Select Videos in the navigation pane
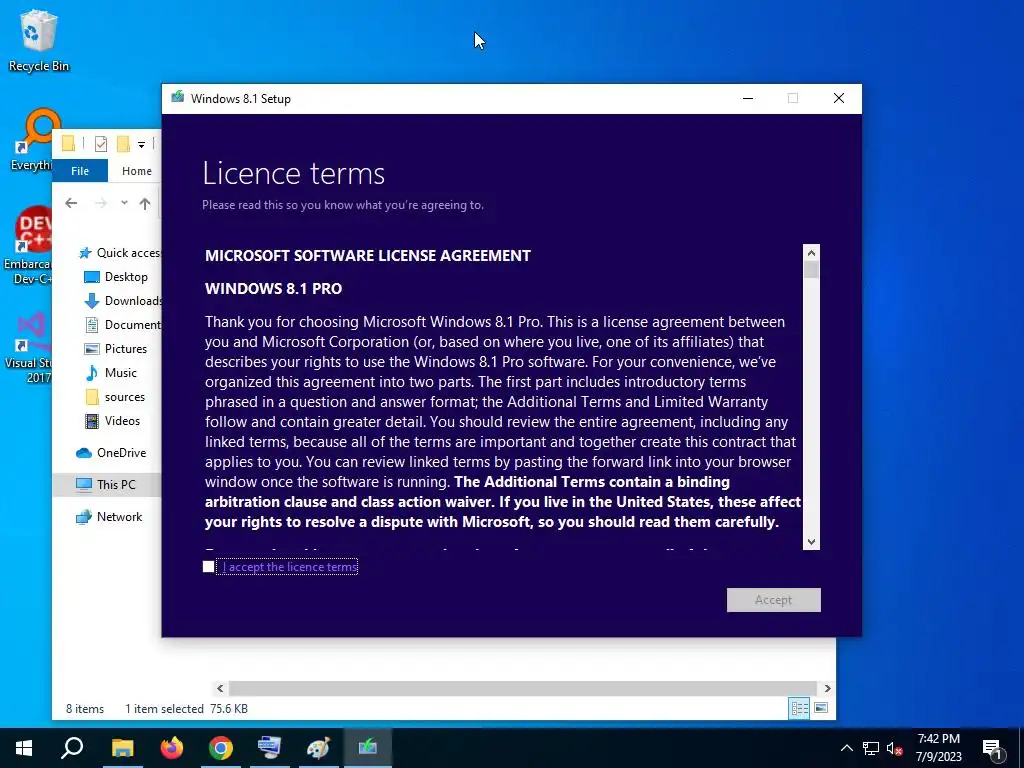The image size is (1024, 768). click(112, 421)
